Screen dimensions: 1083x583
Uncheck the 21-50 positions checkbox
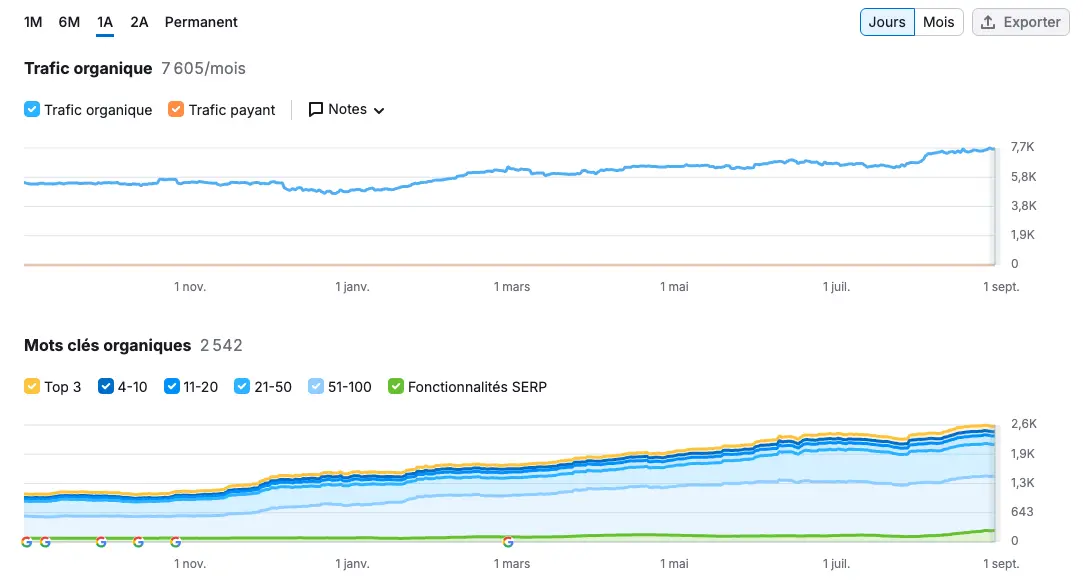(x=242, y=386)
